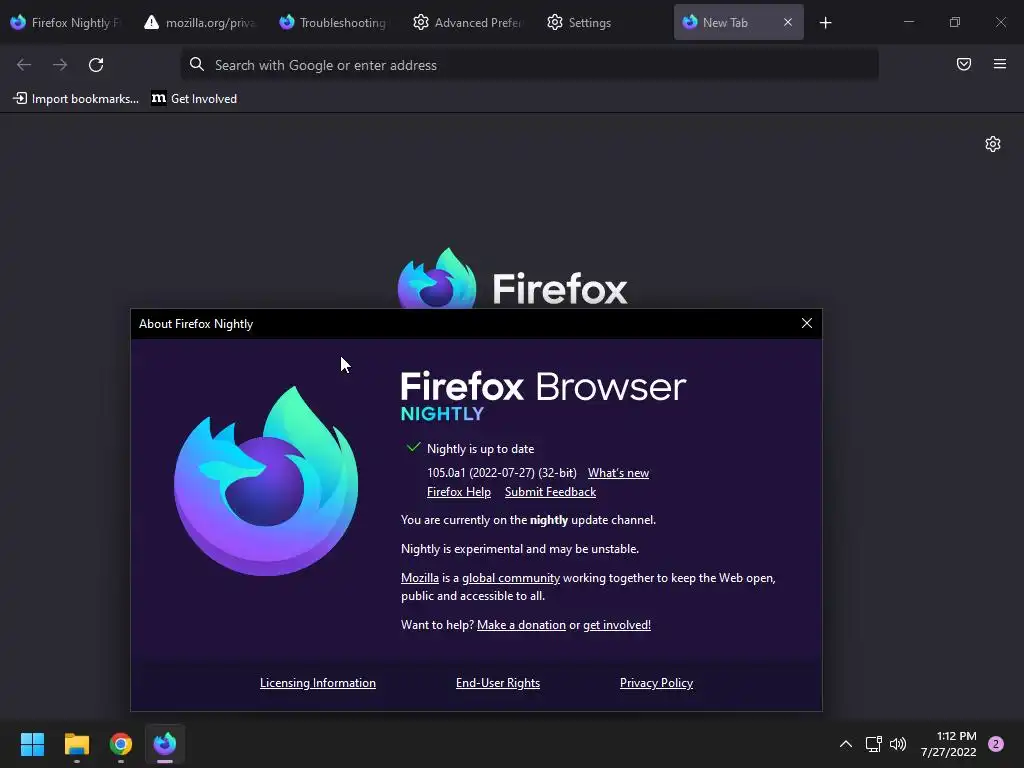Open Licensing Information link
The width and height of the screenshot is (1024, 768).
point(318,683)
